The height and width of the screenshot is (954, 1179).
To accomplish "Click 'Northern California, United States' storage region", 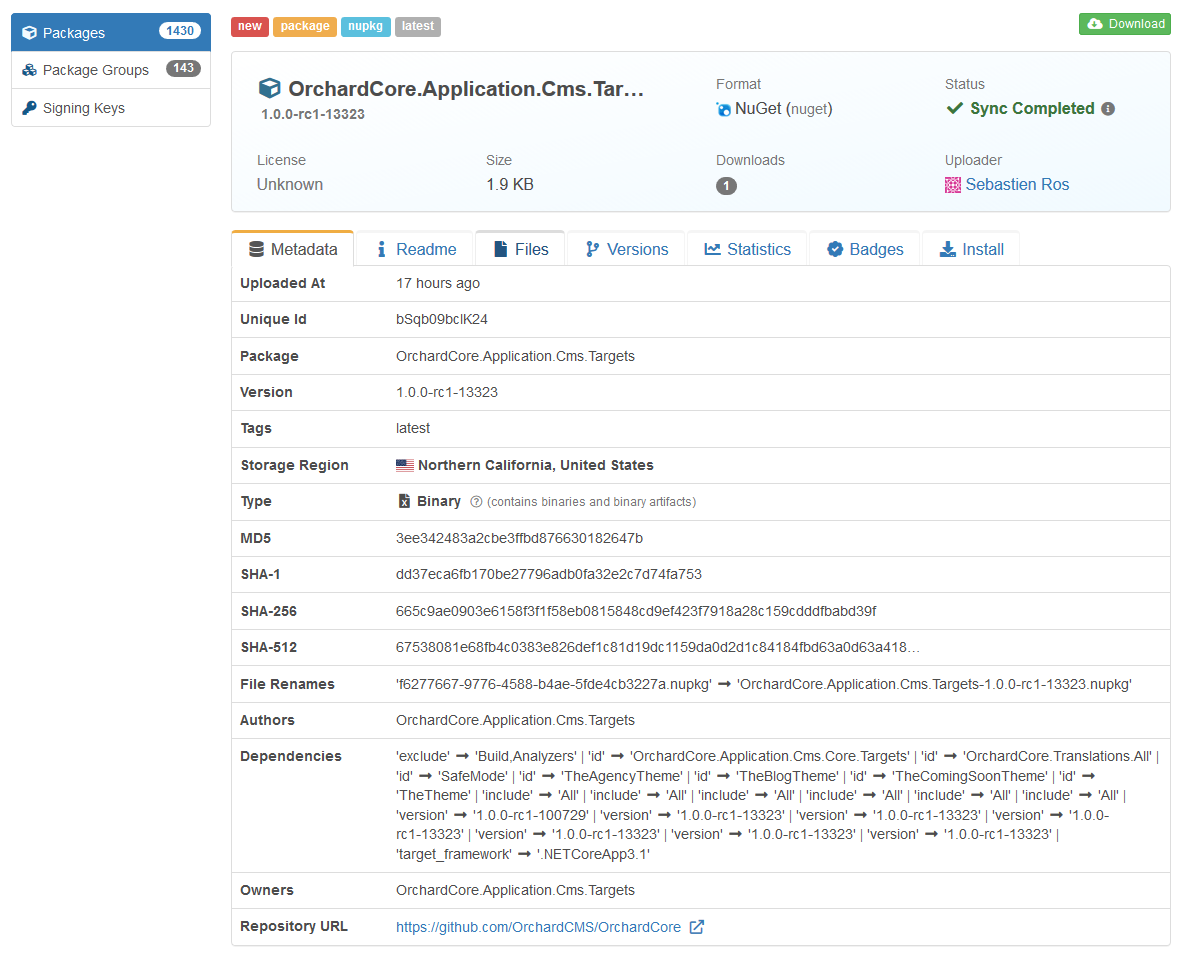I will point(535,465).
